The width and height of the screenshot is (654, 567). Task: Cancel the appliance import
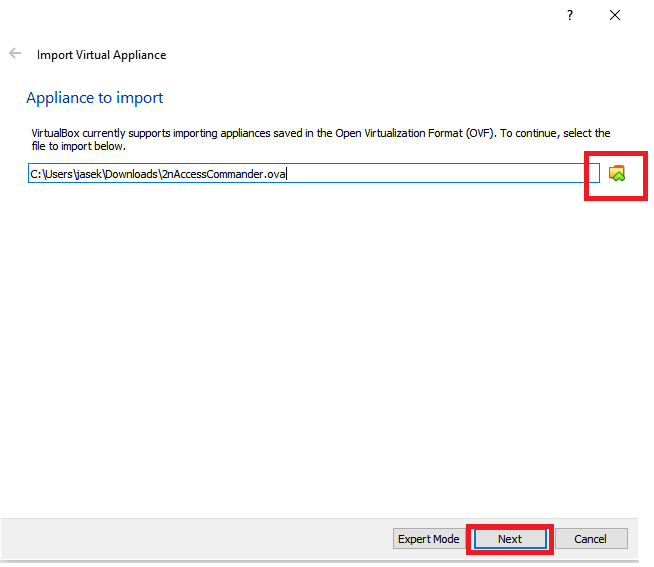click(x=591, y=539)
